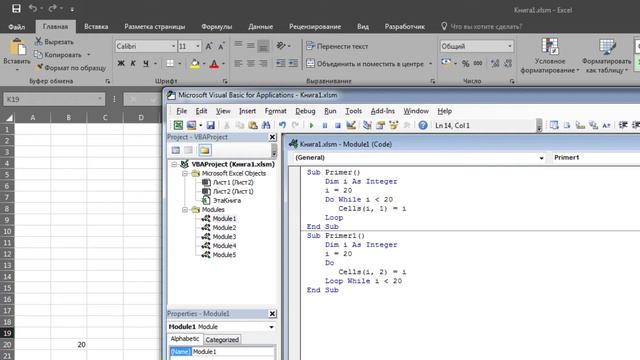Toggle underline (Ч) formatting
Viewport: 640px width, 360px height.
click(x=146, y=64)
